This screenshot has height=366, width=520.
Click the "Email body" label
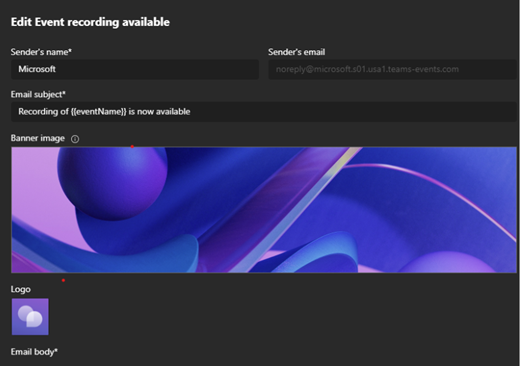(34, 352)
